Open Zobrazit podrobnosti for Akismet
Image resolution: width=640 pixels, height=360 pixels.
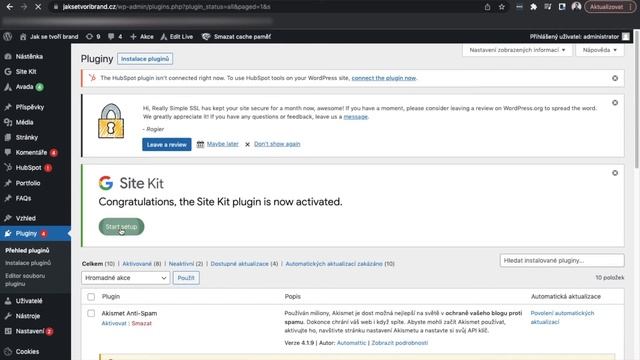click(x=400, y=343)
